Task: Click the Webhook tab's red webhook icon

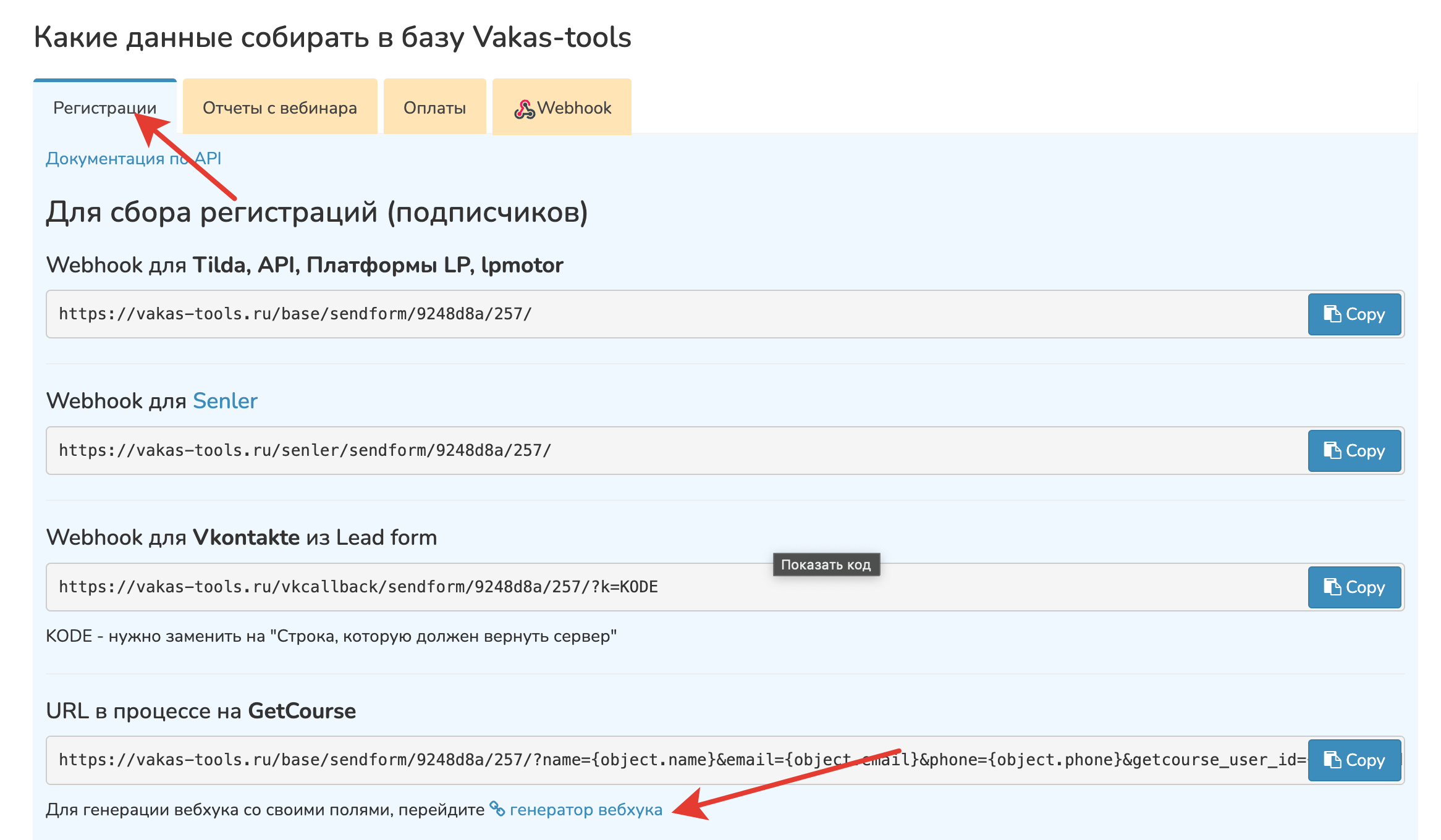Action: [x=524, y=109]
